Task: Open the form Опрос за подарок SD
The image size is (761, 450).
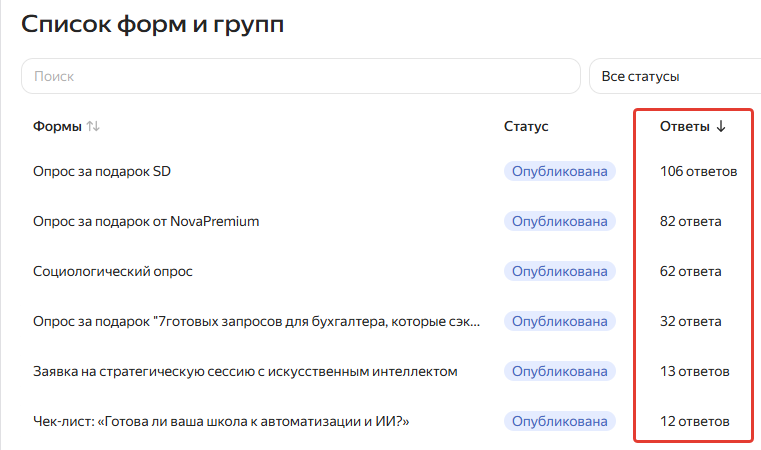Action: coord(102,171)
